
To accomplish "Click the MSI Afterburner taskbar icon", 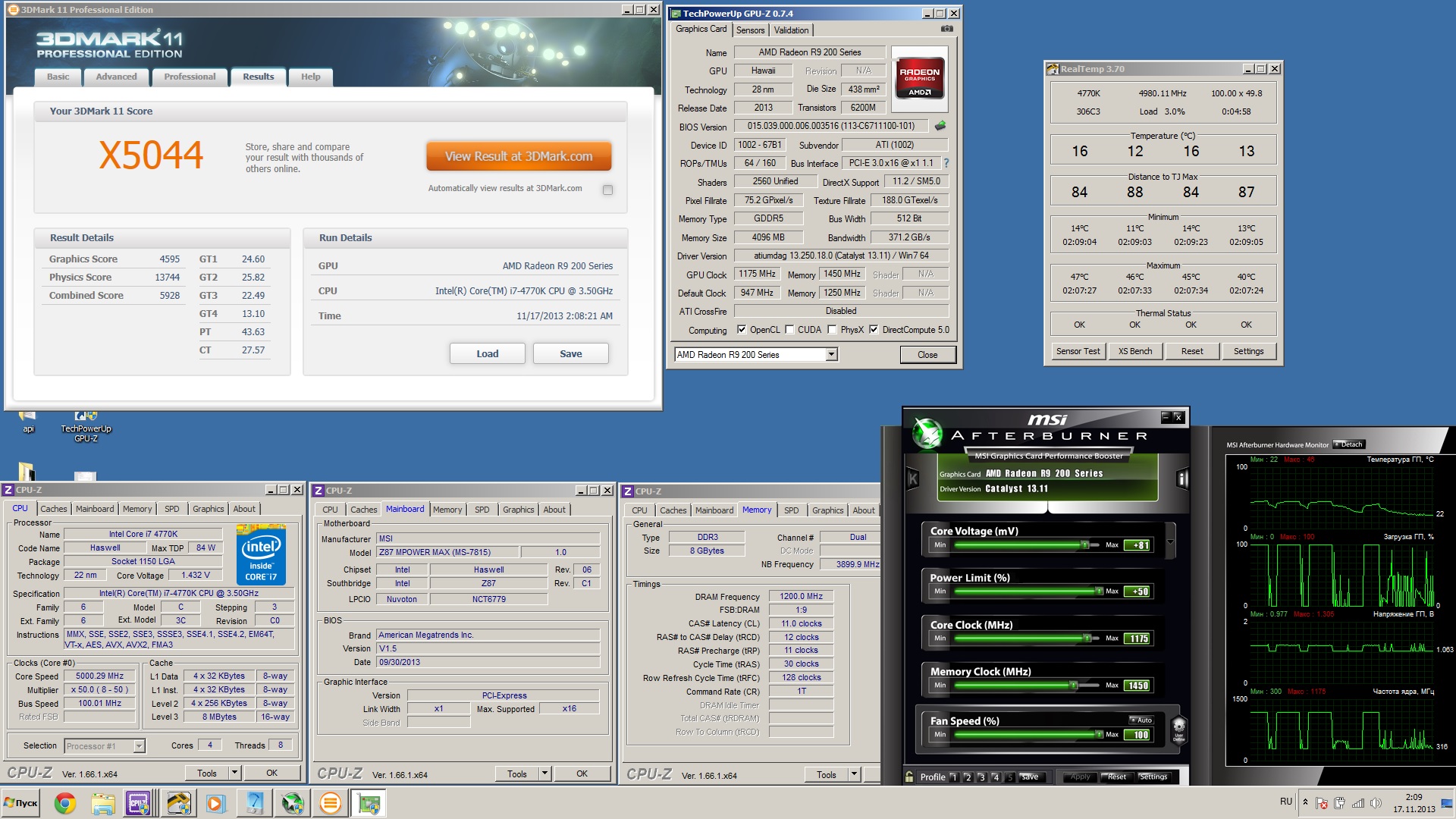I will (293, 803).
